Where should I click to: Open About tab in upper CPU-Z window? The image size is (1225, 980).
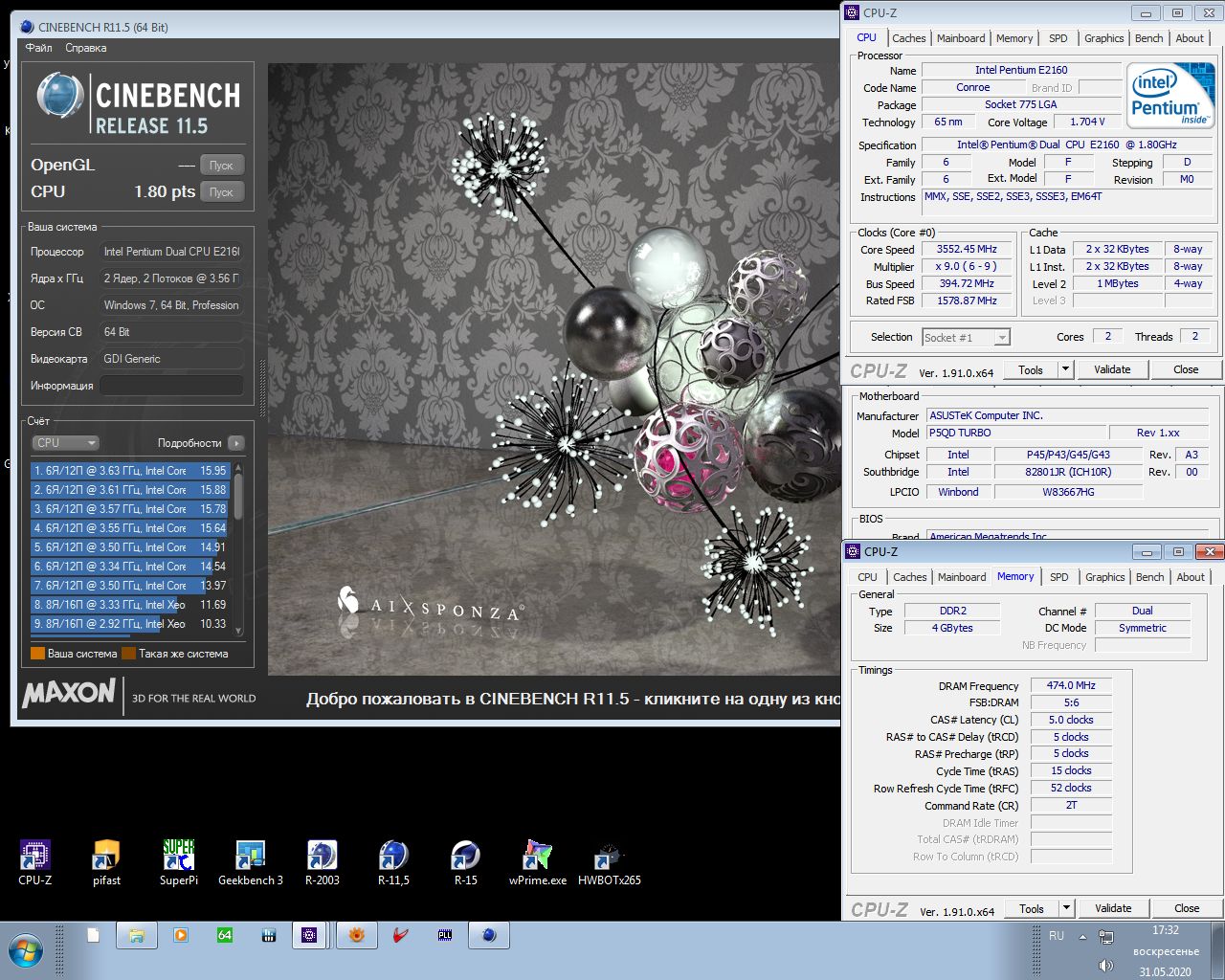pyautogui.click(x=1190, y=38)
